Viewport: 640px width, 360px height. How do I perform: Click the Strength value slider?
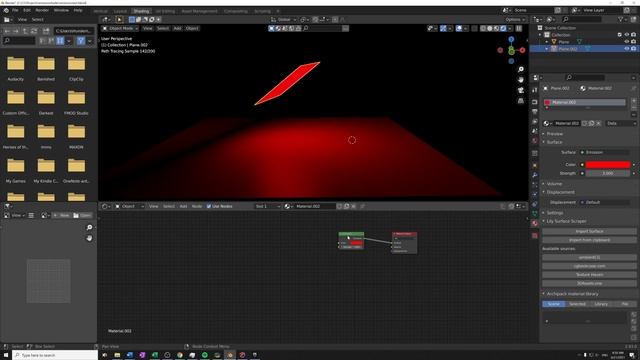(608, 173)
